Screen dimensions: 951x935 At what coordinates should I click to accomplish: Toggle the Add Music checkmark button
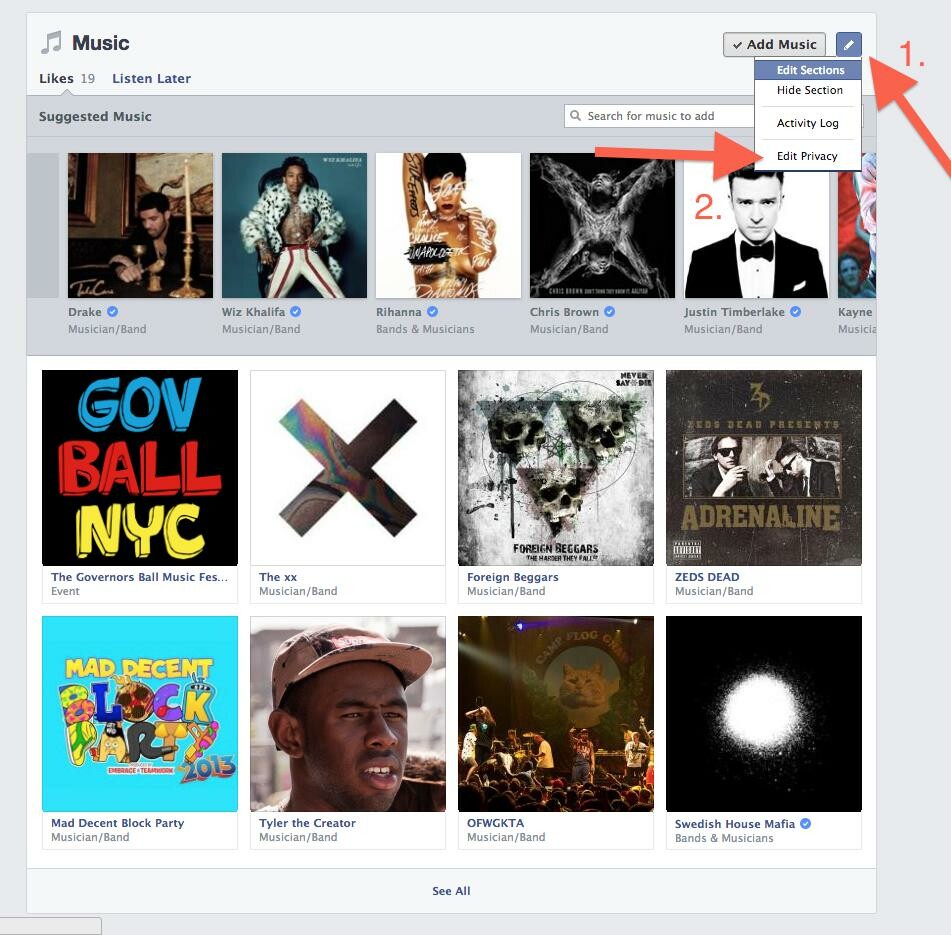(774, 44)
